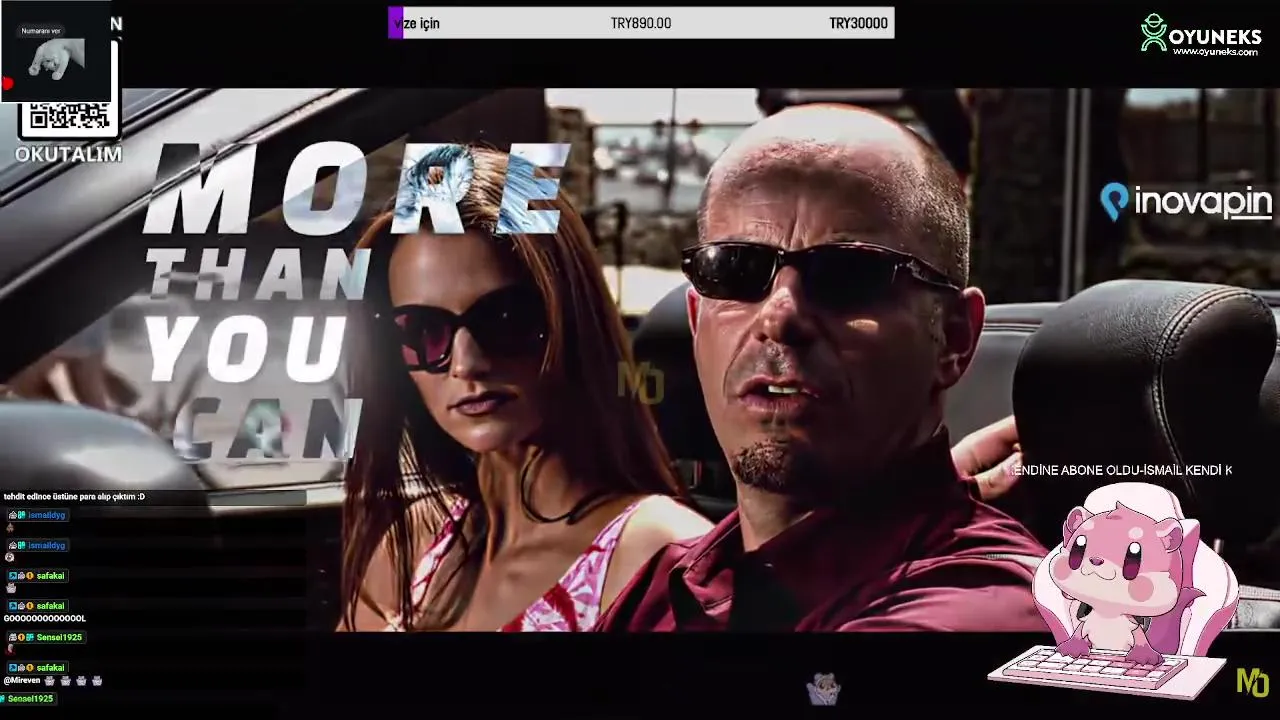Click the yellow MO logo beside the mascot
The image size is (1280, 720).
[x=1252, y=682]
